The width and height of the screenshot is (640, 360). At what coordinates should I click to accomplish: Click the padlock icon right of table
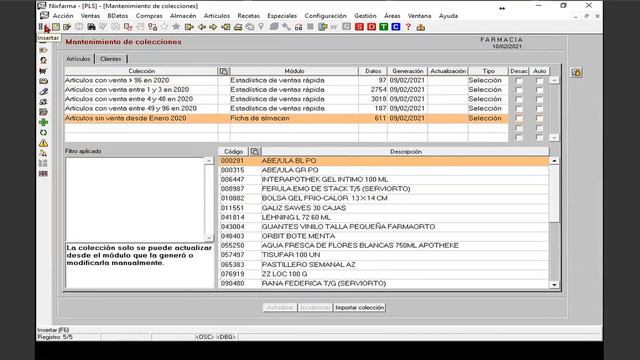pyautogui.click(x=576, y=73)
